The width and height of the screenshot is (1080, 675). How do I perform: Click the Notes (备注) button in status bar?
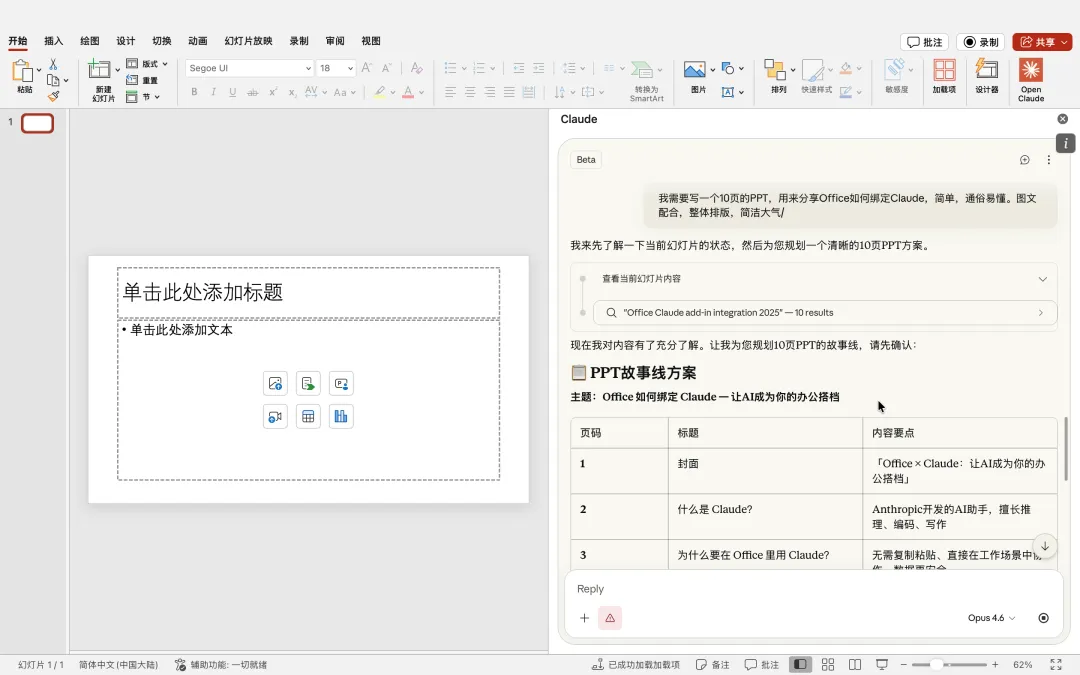tap(712, 665)
